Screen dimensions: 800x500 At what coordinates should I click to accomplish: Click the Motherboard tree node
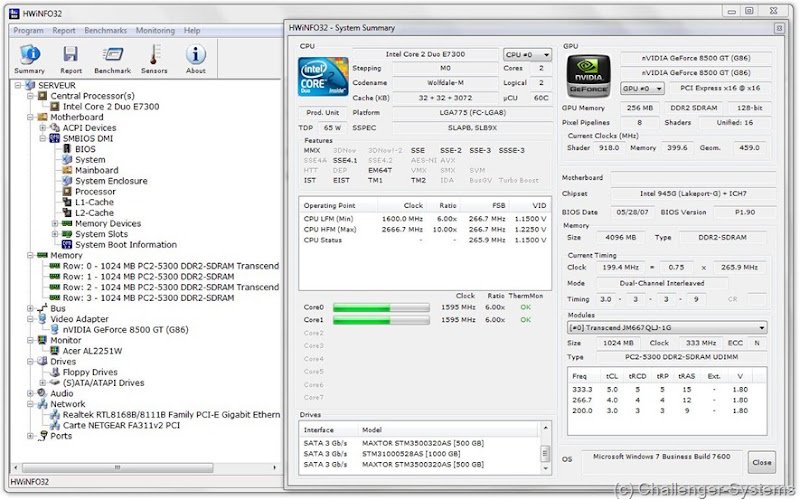point(77,117)
